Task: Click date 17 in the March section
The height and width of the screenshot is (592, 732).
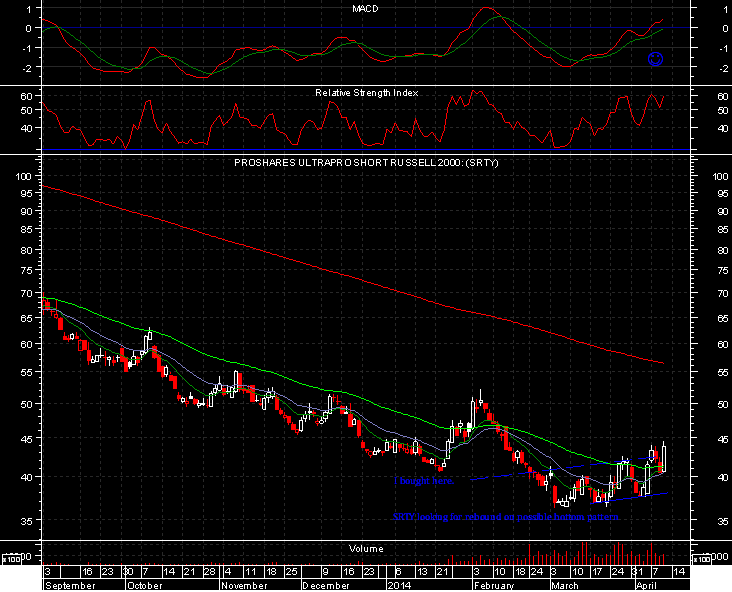Action: pos(597,571)
